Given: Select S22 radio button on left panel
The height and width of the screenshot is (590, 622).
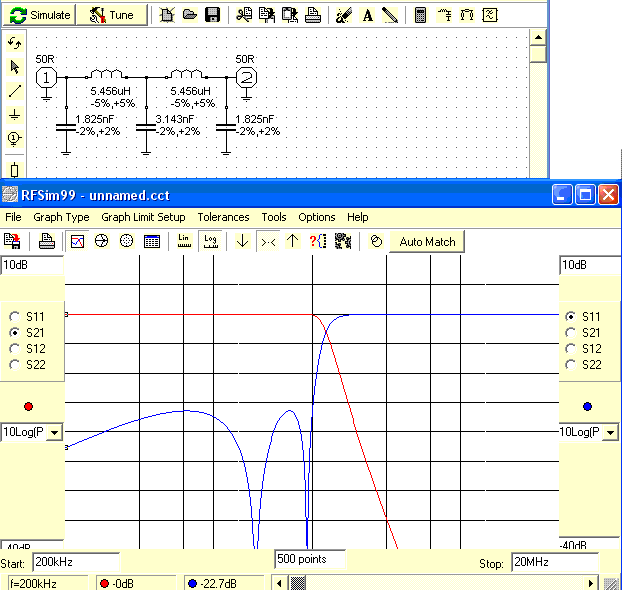Looking at the screenshot, I should point(15,364).
